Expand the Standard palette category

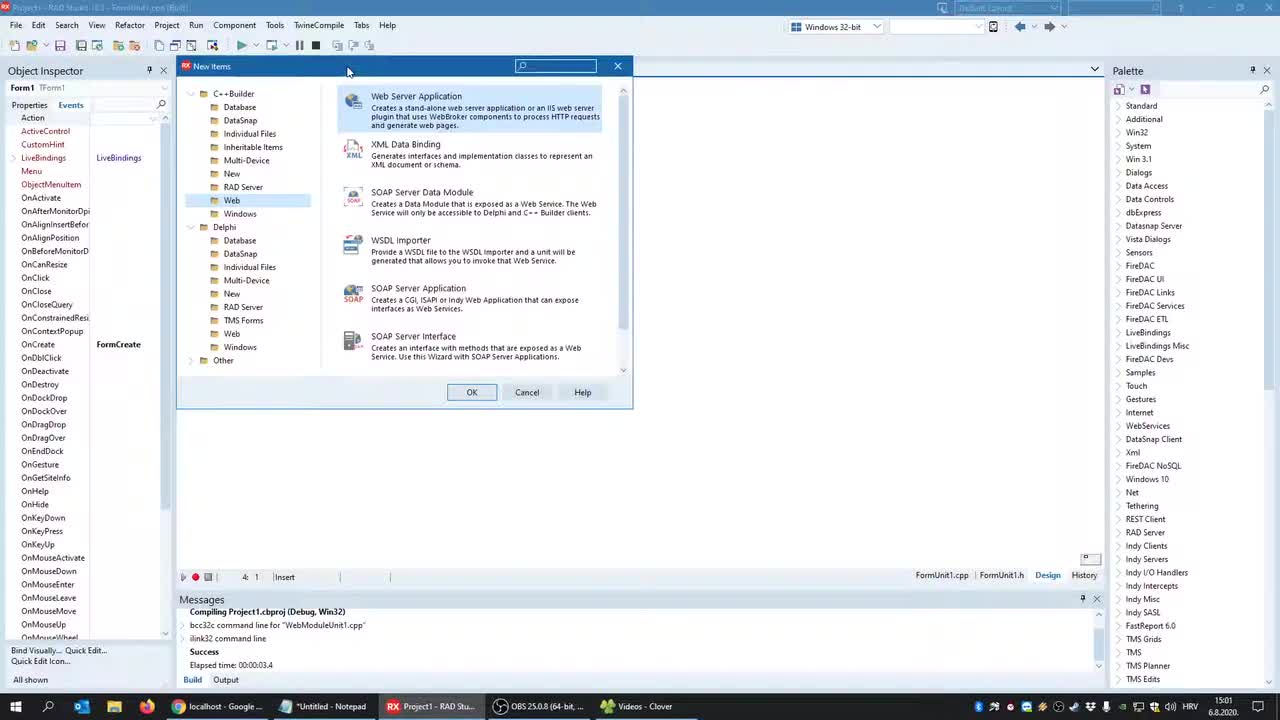(x=1119, y=106)
